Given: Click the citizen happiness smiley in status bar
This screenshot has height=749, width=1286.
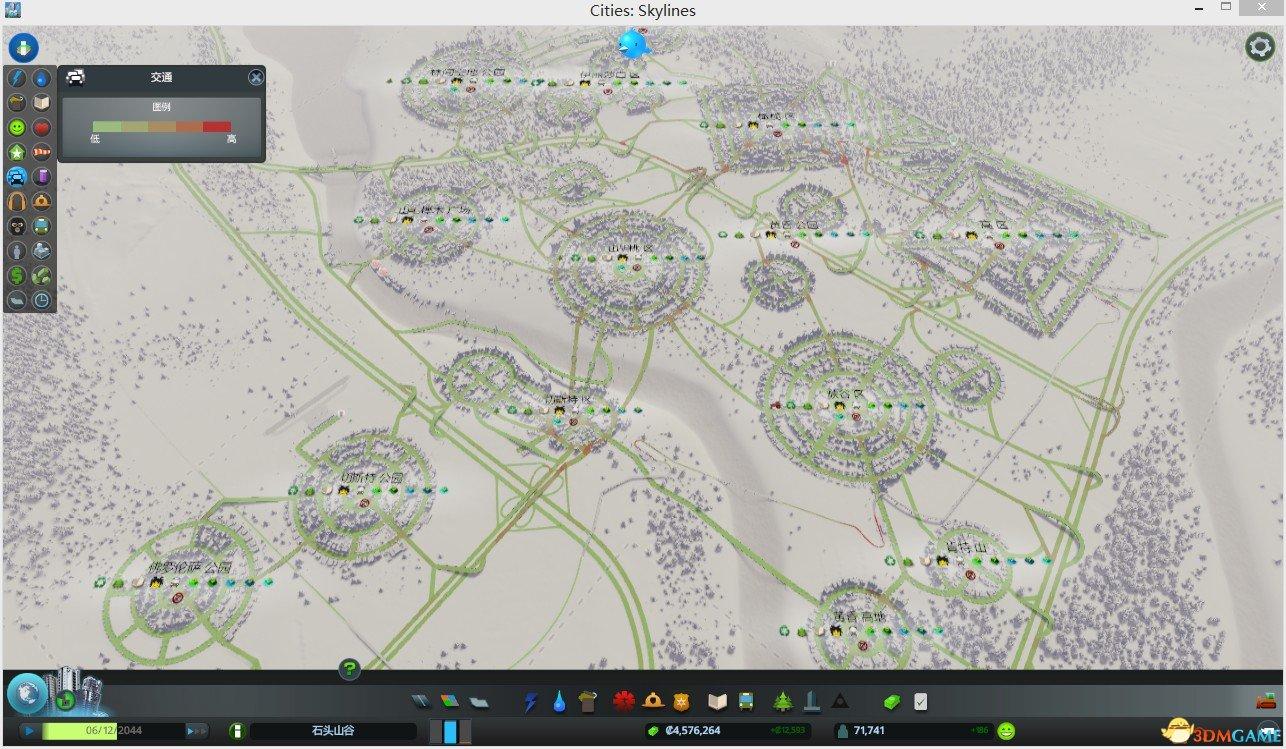Looking at the screenshot, I should pos(1006,731).
